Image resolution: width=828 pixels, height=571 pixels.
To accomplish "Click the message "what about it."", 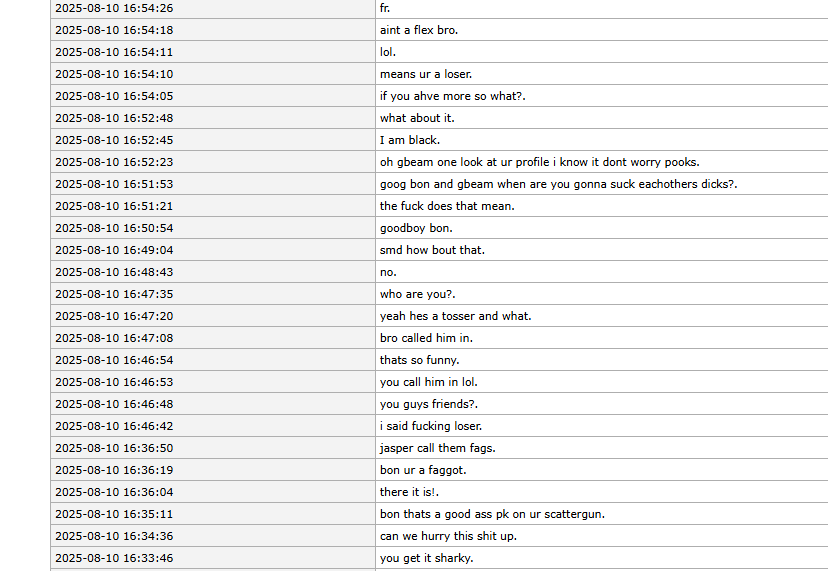I will (x=417, y=118).
